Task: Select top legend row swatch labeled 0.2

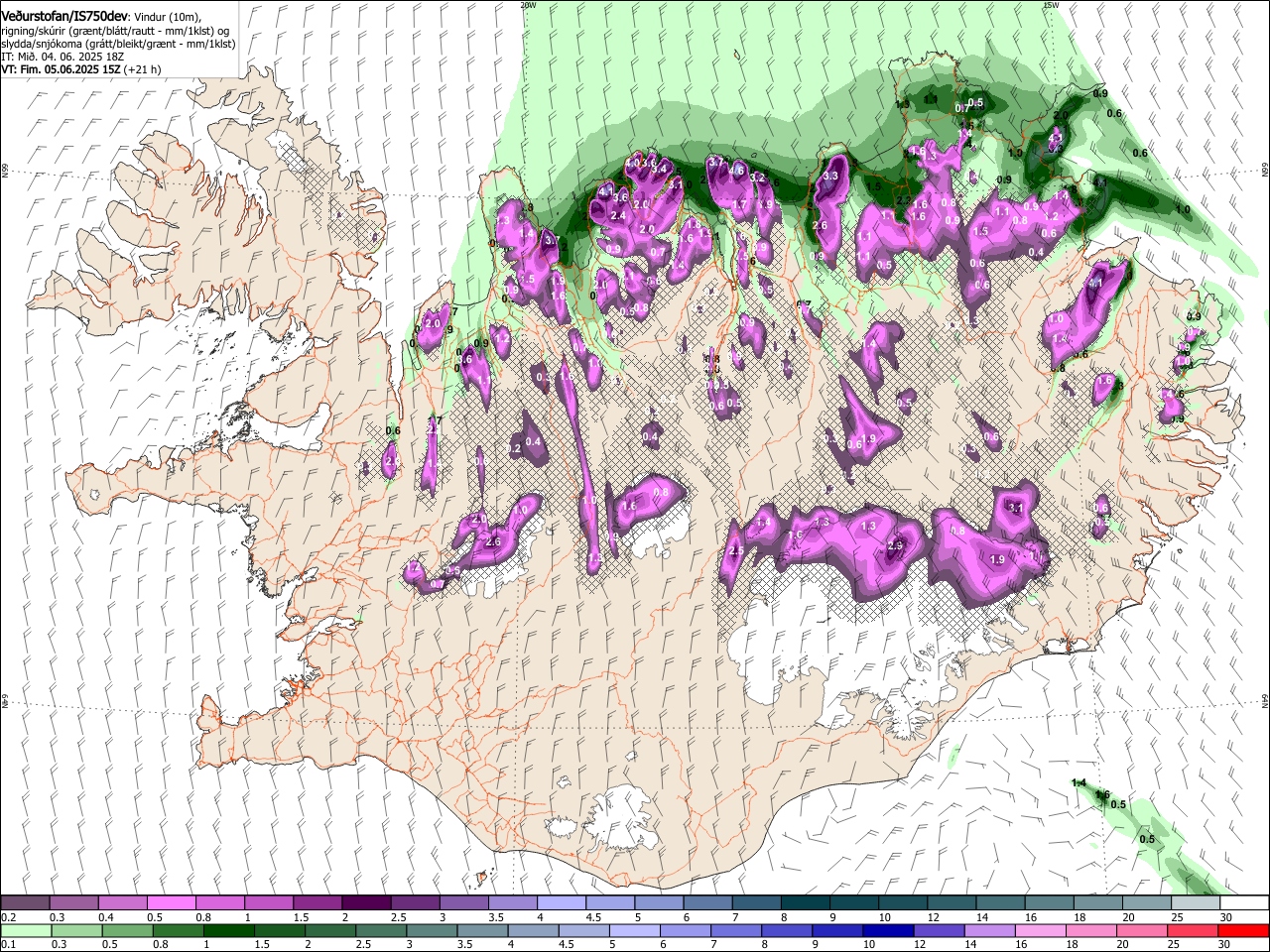Action: 25,902
